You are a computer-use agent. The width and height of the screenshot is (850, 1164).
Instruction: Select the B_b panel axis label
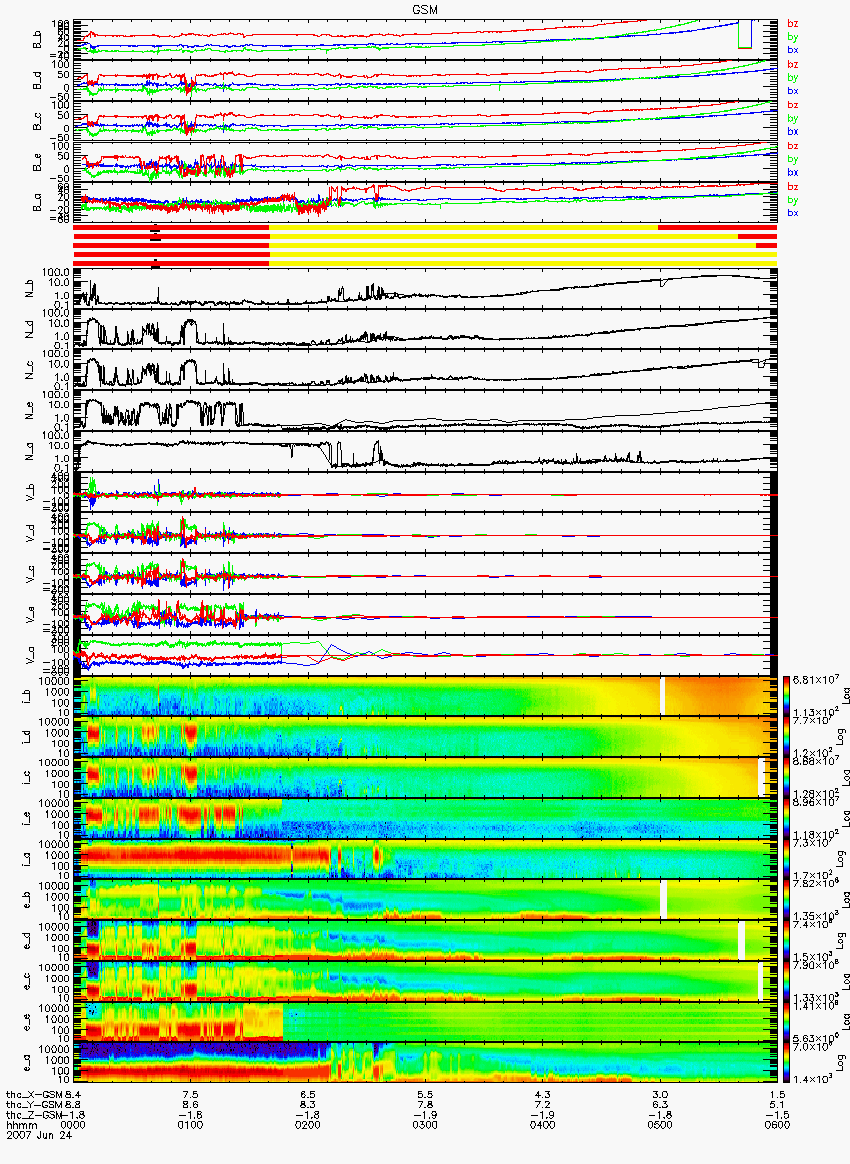pos(37,39)
